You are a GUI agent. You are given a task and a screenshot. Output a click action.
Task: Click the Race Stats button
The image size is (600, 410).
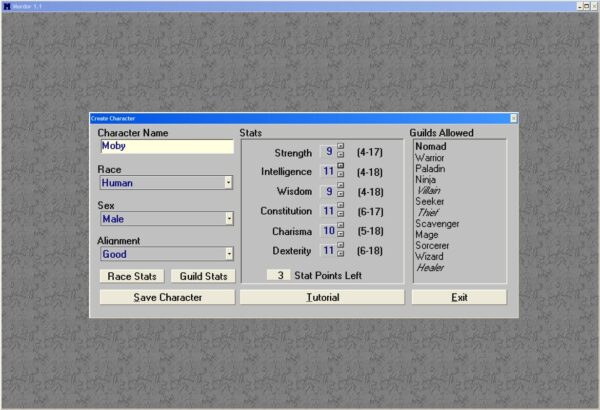(x=132, y=276)
